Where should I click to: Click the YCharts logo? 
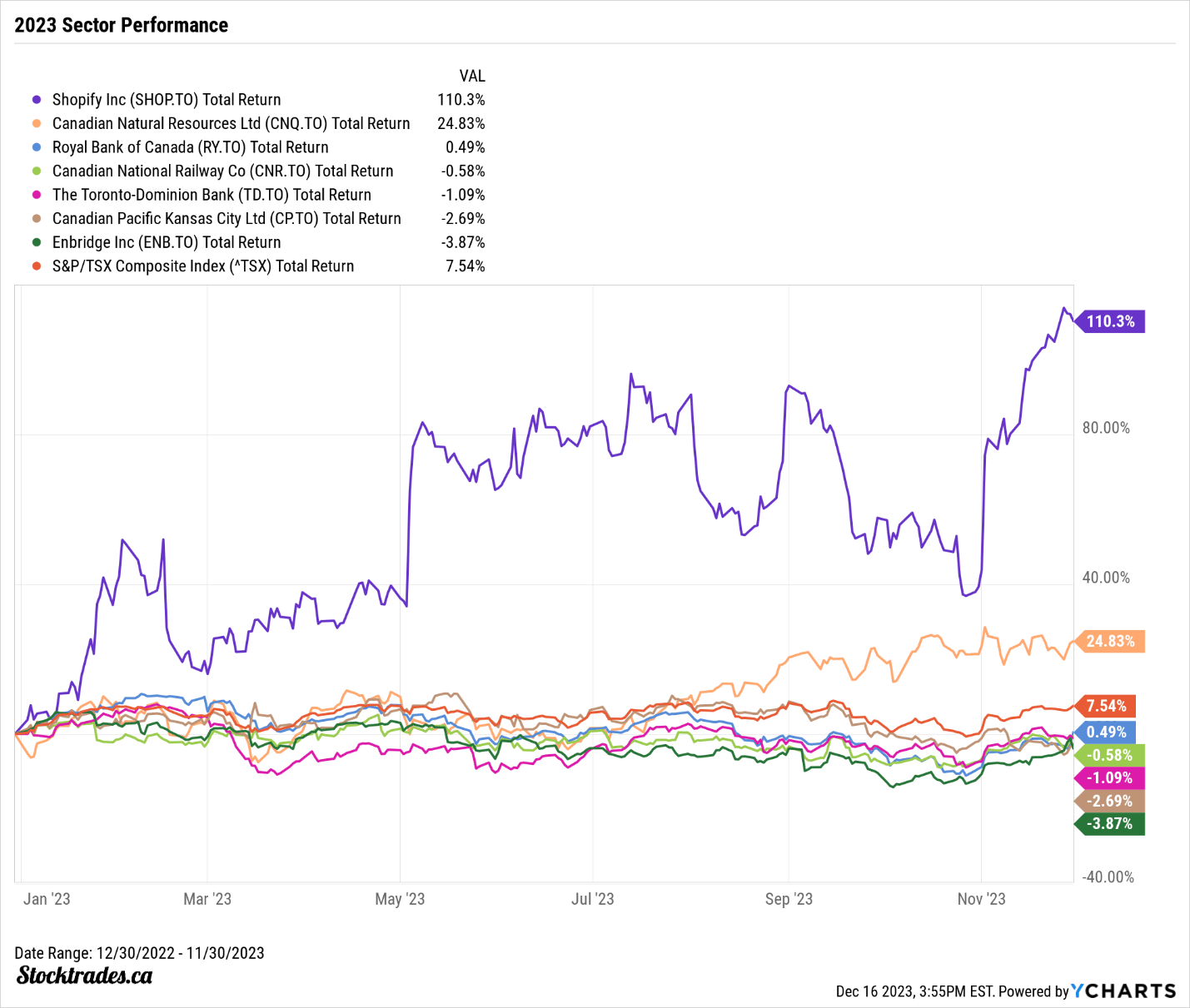coord(1123,991)
